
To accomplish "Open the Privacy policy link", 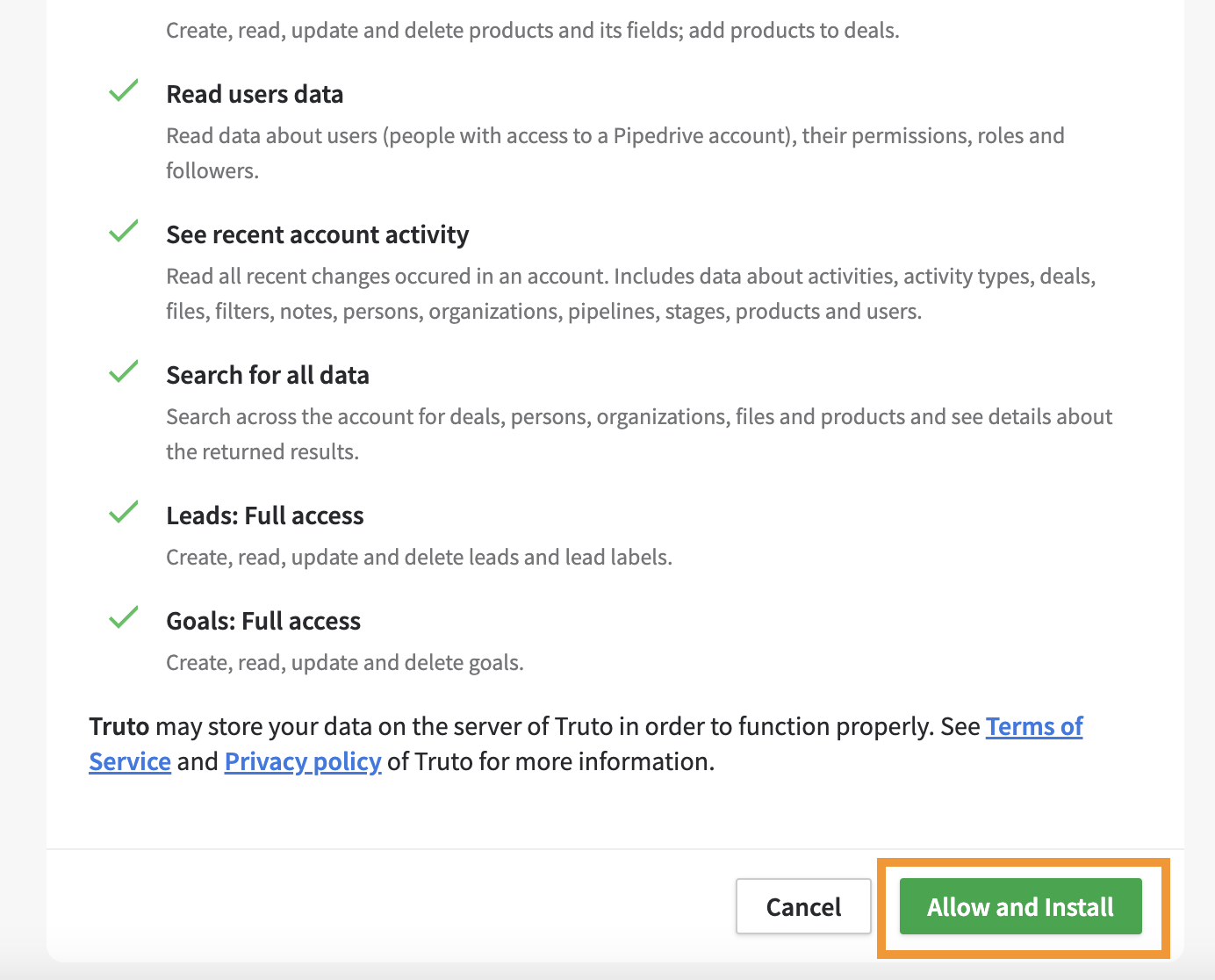I will [303, 761].
